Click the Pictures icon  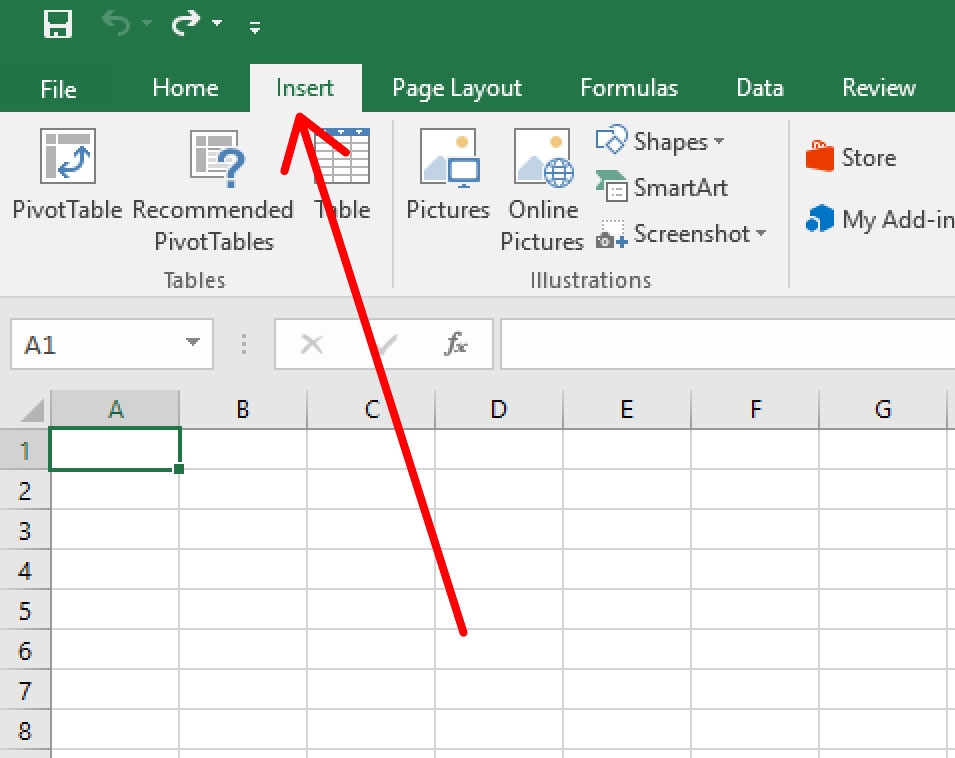448,175
